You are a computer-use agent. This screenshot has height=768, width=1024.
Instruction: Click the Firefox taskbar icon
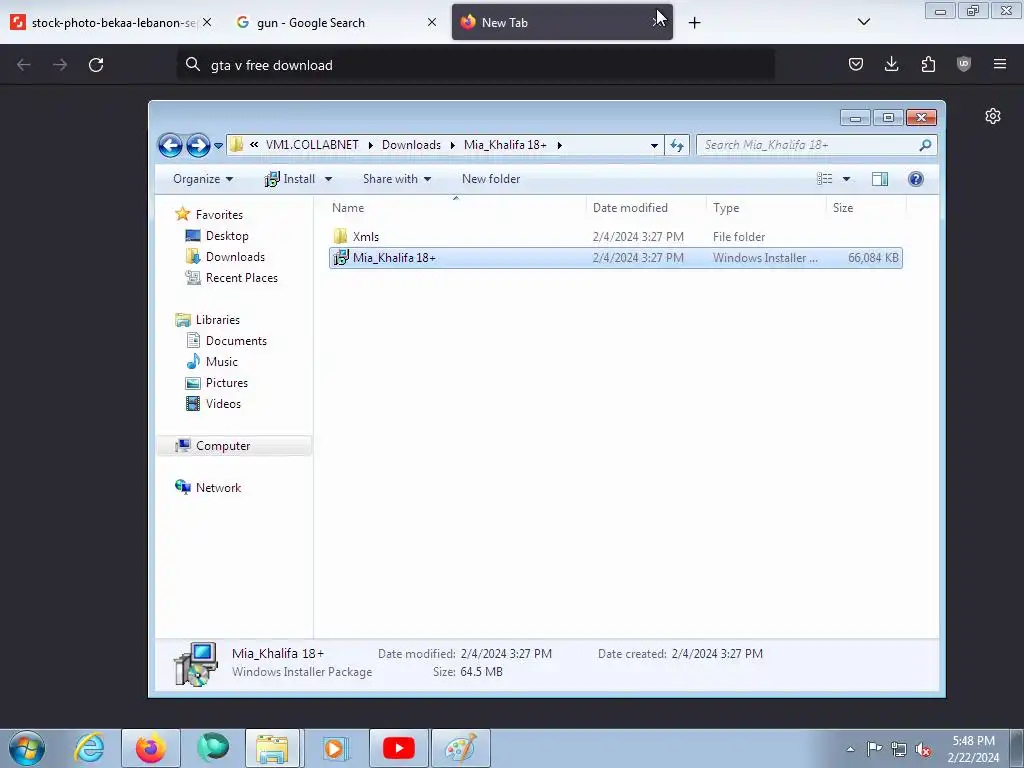[x=151, y=748]
